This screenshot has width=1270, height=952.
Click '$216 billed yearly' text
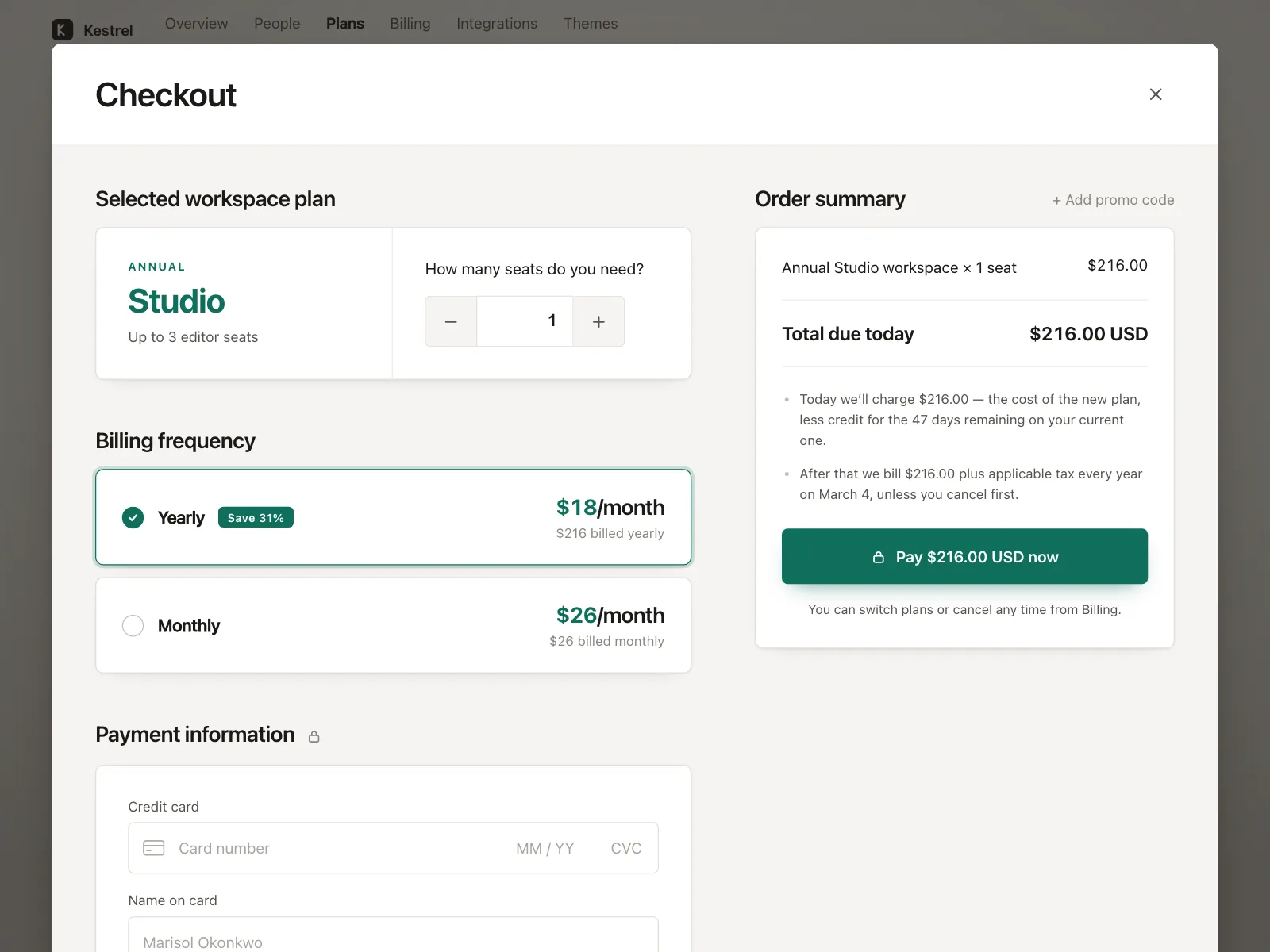click(x=610, y=533)
